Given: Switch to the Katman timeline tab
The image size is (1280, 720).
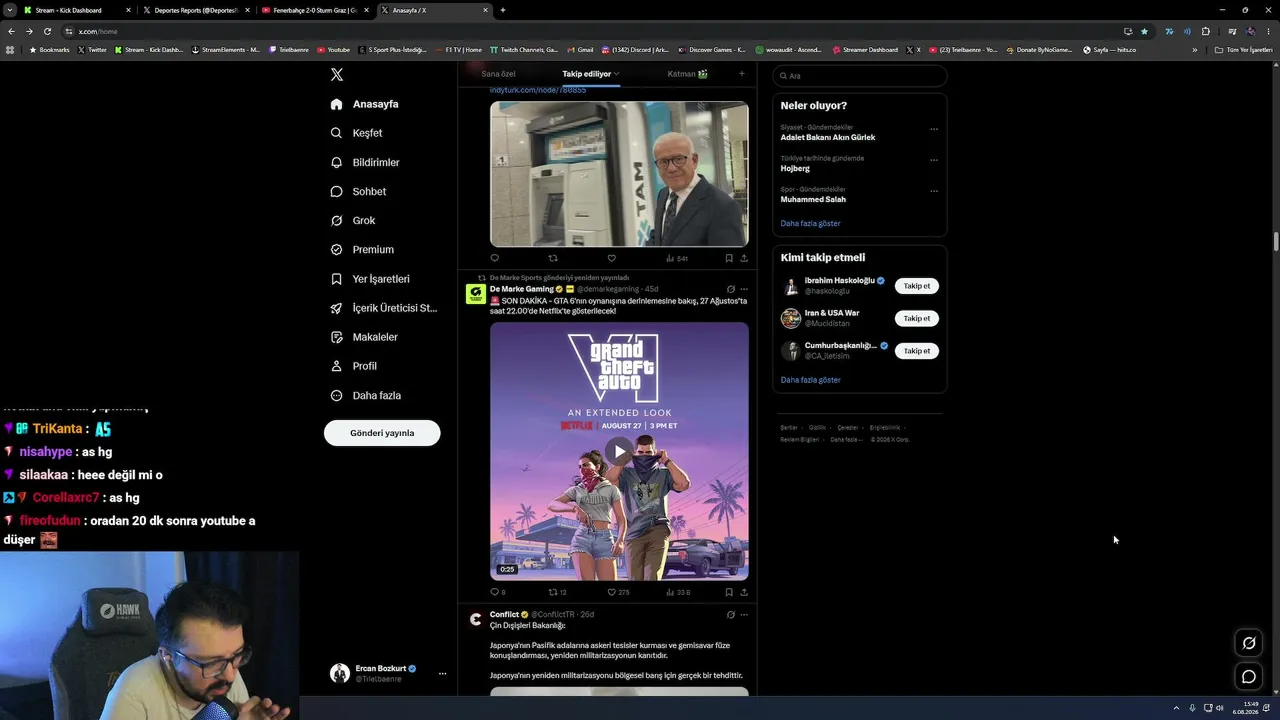Looking at the screenshot, I should (688, 74).
